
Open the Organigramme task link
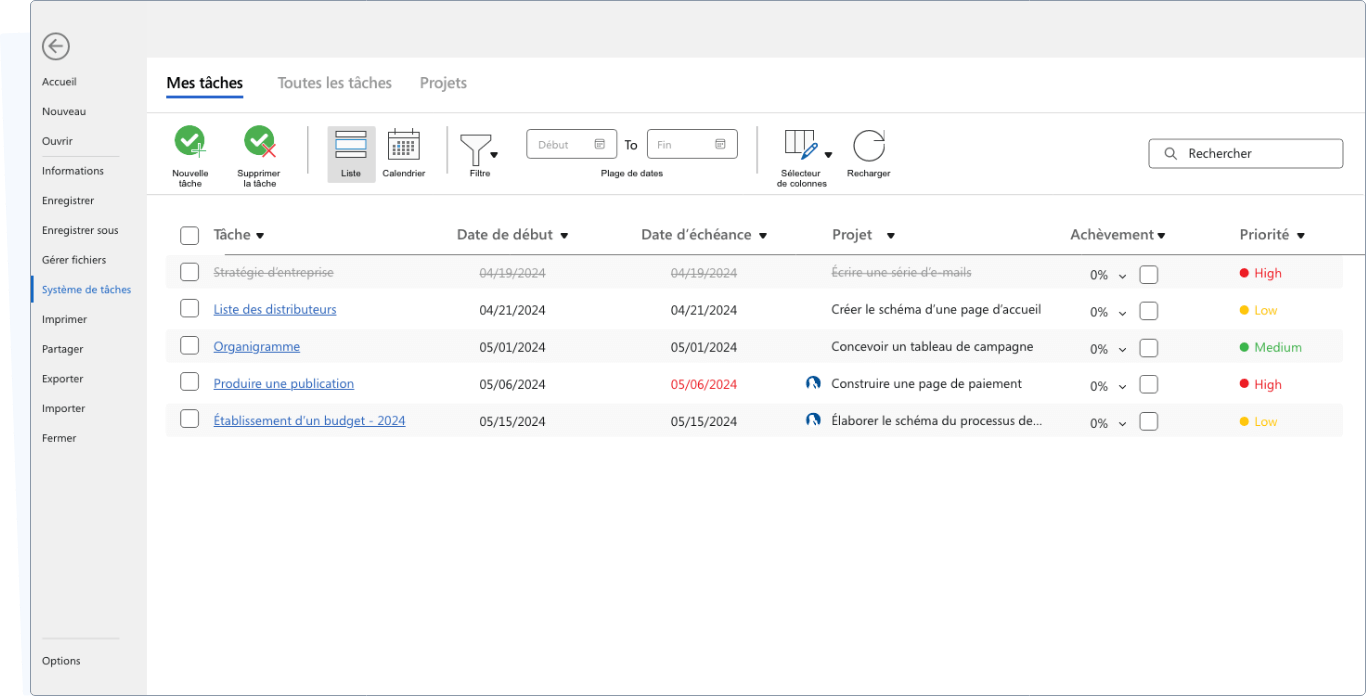pyautogui.click(x=257, y=346)
